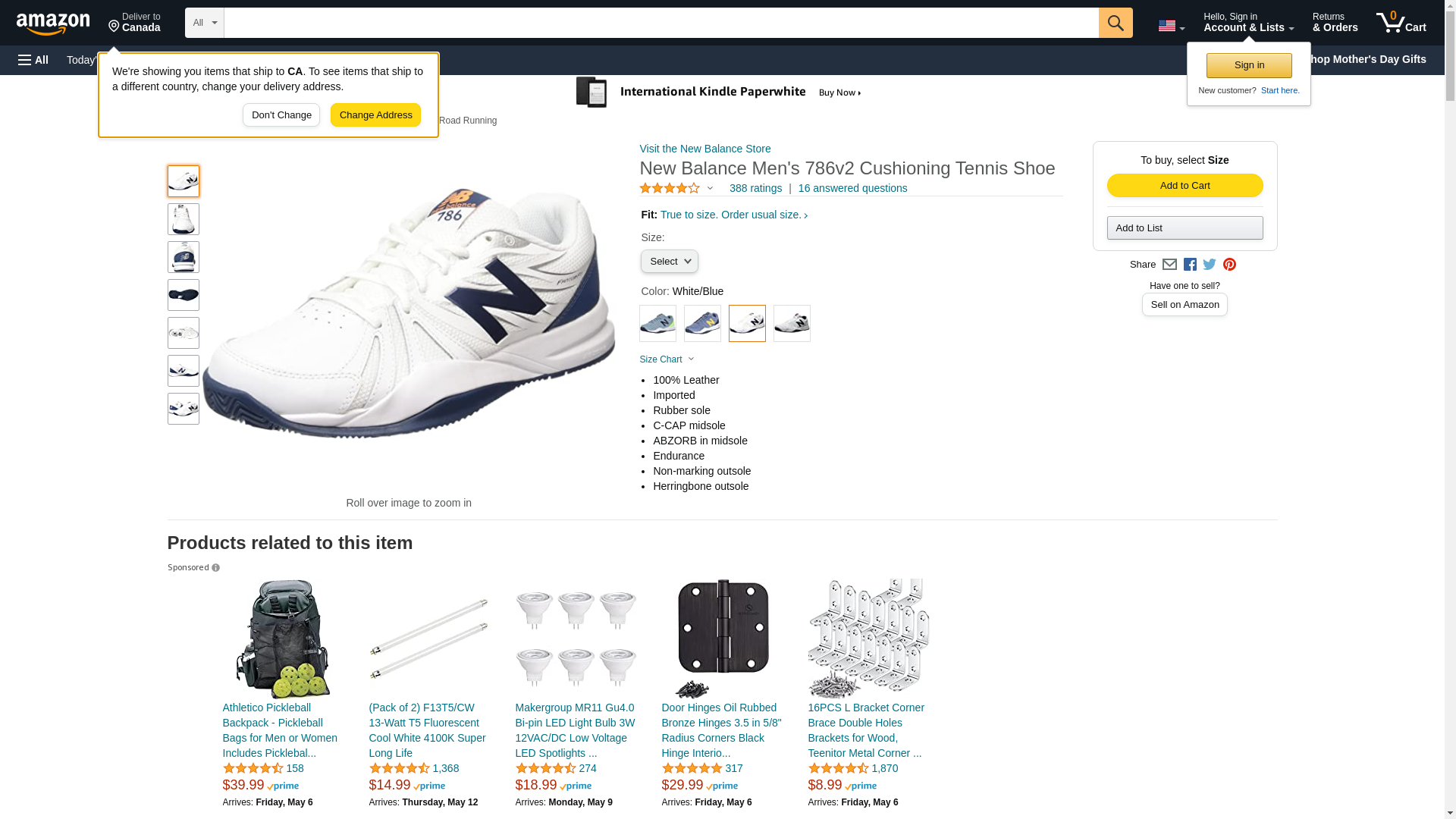Share product on Twitter
Image resolution: width=1456 pixels, height=819 pixels.
click(1210, 265)
